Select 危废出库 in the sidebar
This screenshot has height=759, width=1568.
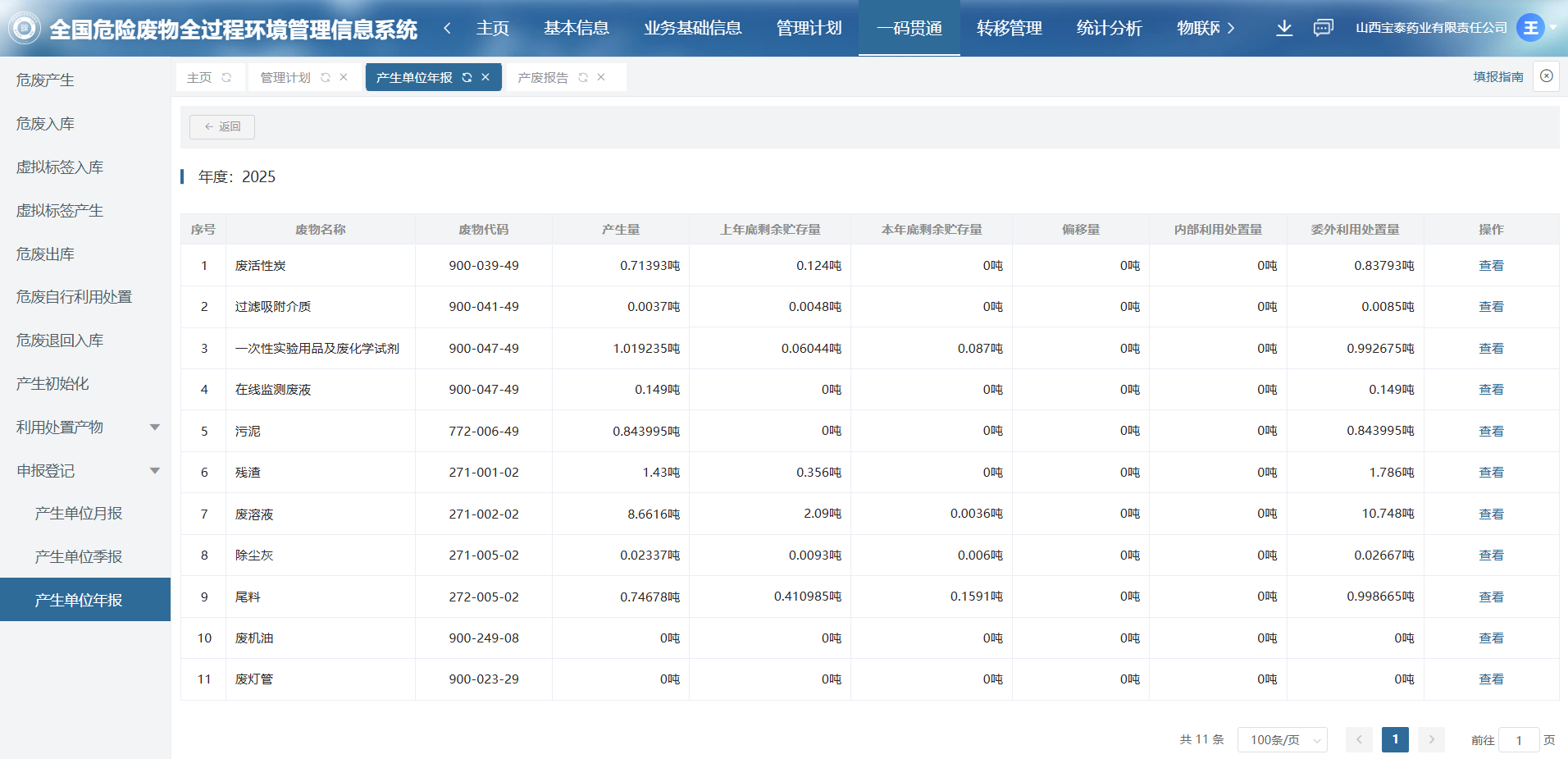85,254
